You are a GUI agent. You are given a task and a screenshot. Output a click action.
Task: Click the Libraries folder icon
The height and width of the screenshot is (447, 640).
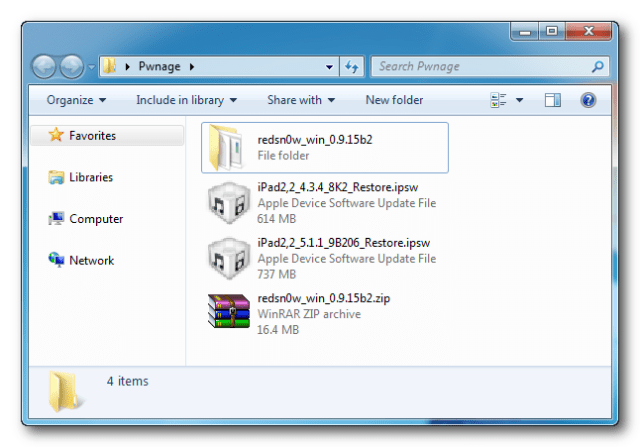[56, 177]
